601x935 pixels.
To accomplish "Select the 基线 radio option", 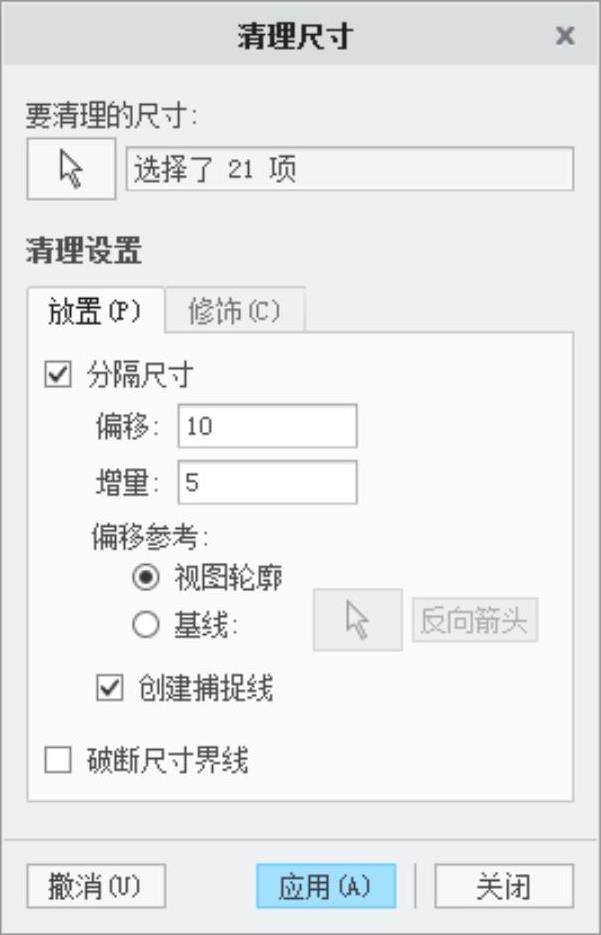I will coord(146,626).
